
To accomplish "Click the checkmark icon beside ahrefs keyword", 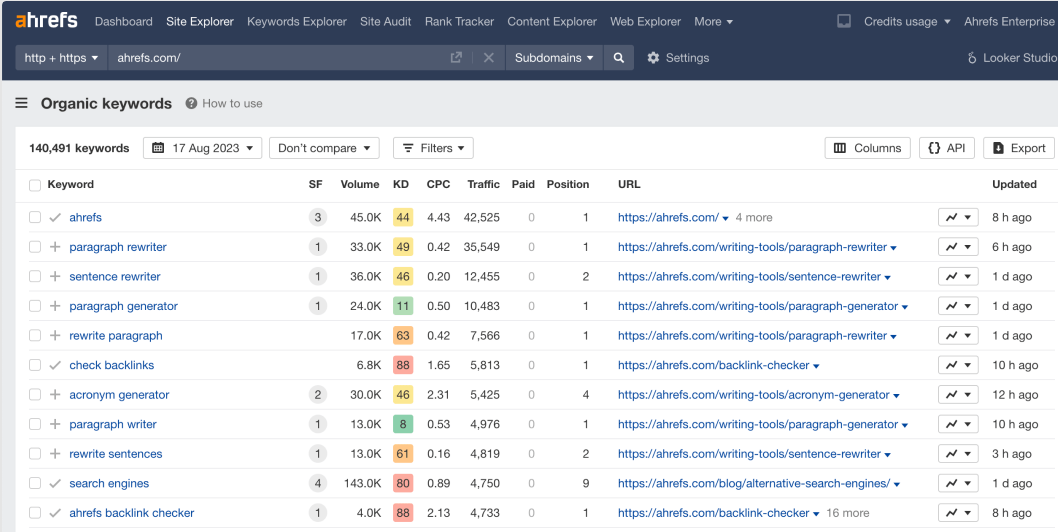I will [x=55, y=217].
